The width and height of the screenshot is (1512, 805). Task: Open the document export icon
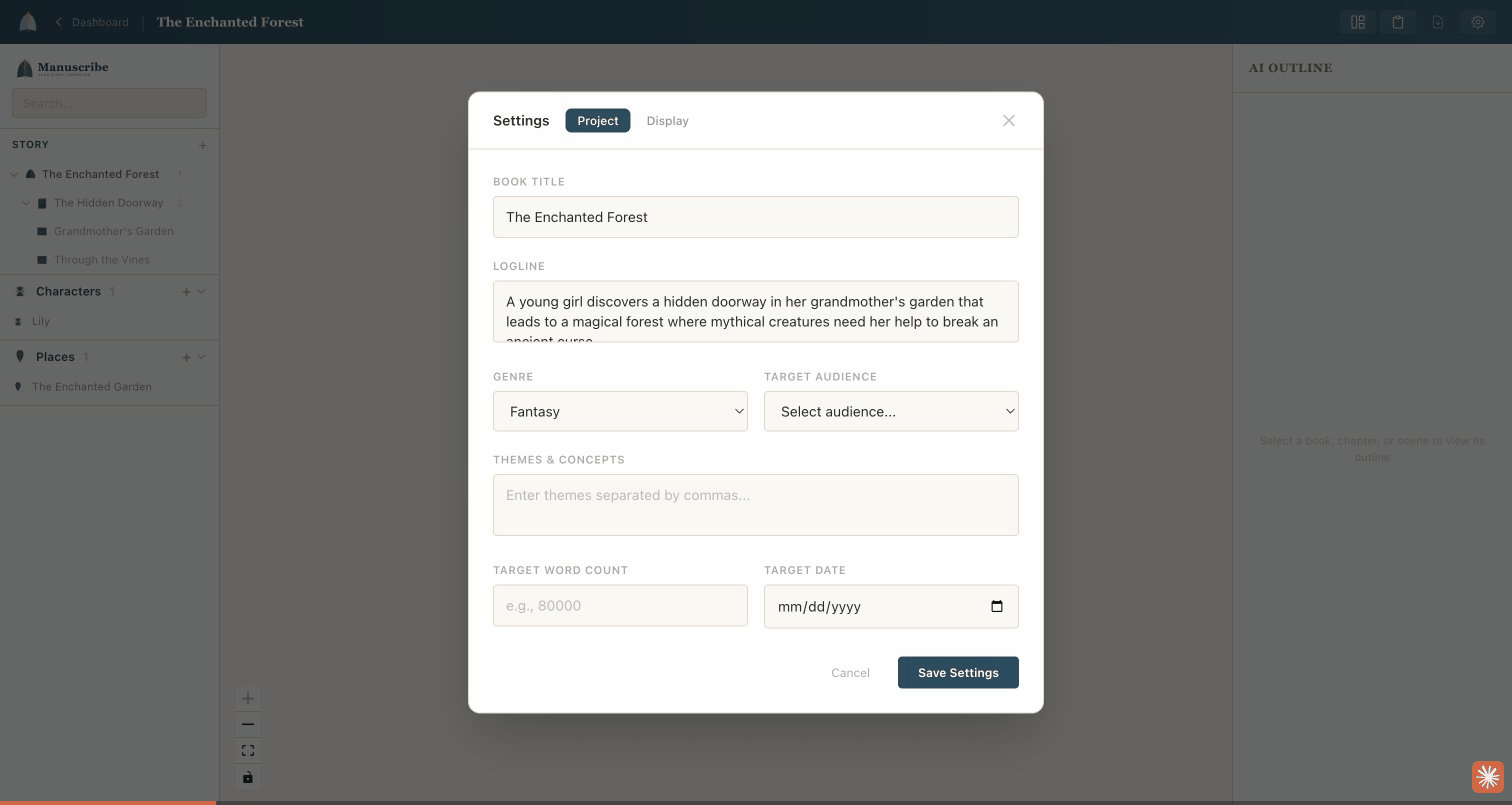pos(1437,21)
